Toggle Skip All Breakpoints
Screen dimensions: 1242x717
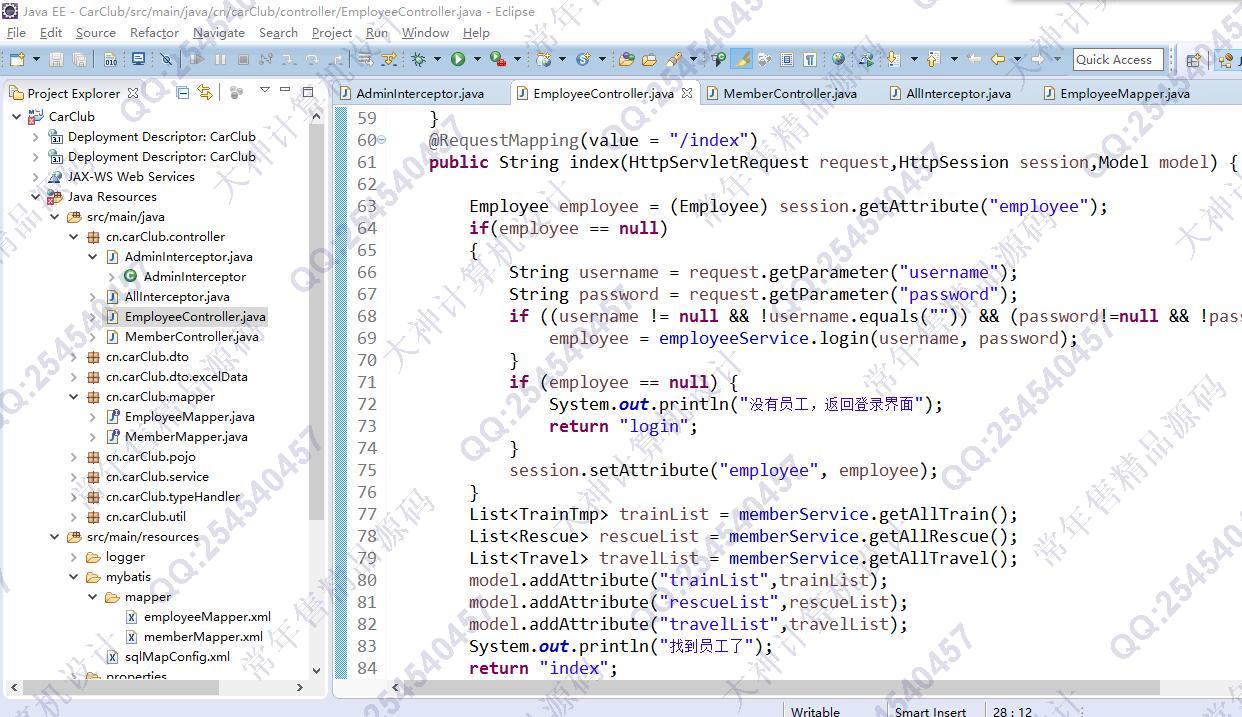166,59
